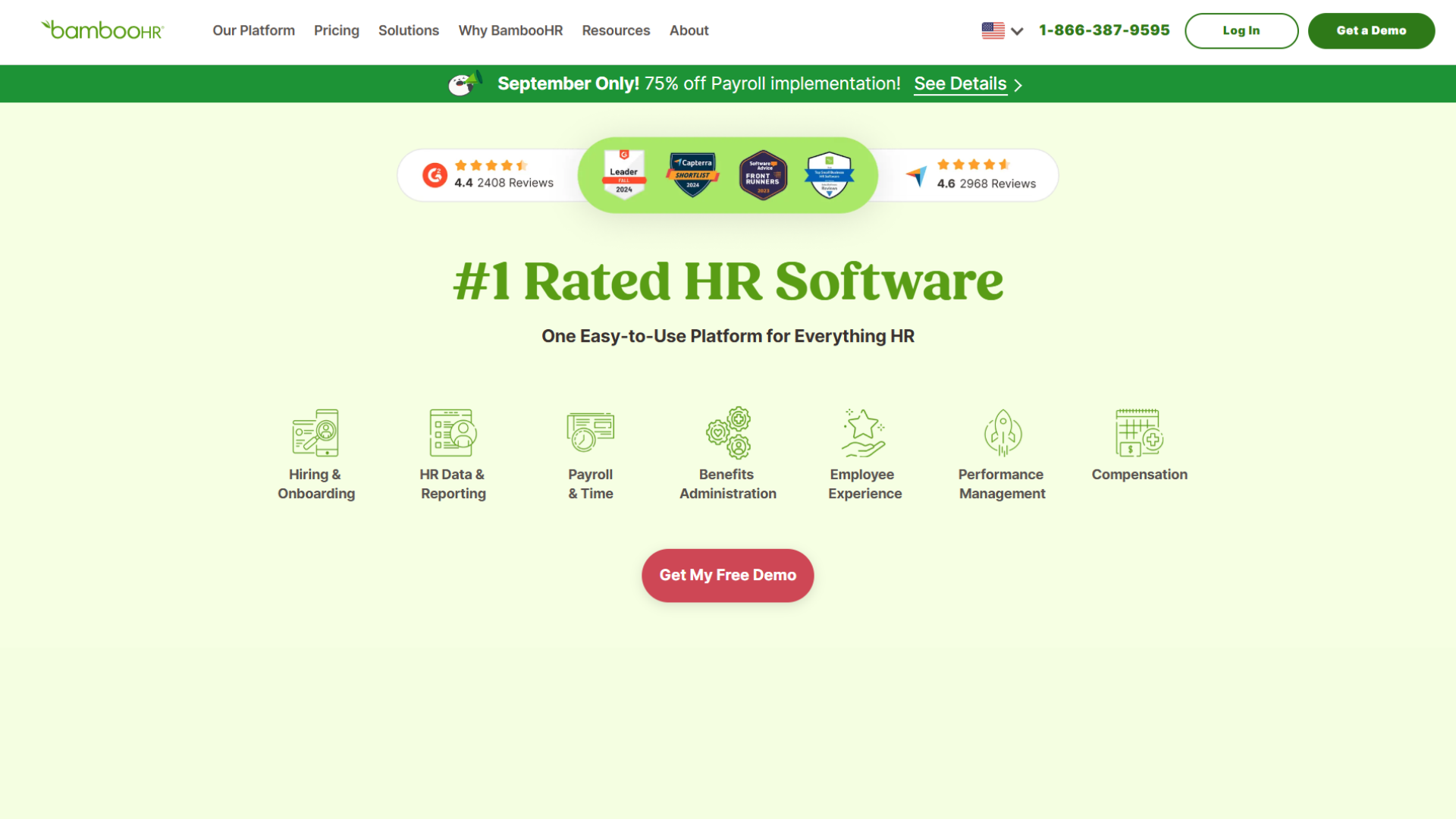Open the Hiring & Onboarding label

pos(316,484)
